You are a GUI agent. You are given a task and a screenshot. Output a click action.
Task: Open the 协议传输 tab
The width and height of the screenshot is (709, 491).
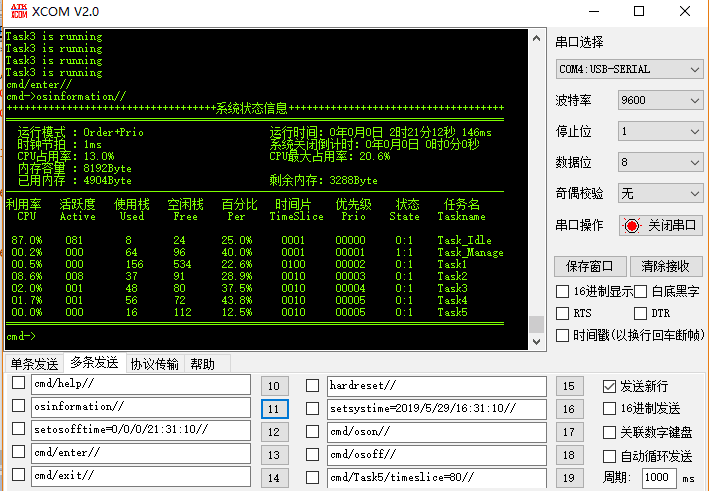tap(155, 364)
